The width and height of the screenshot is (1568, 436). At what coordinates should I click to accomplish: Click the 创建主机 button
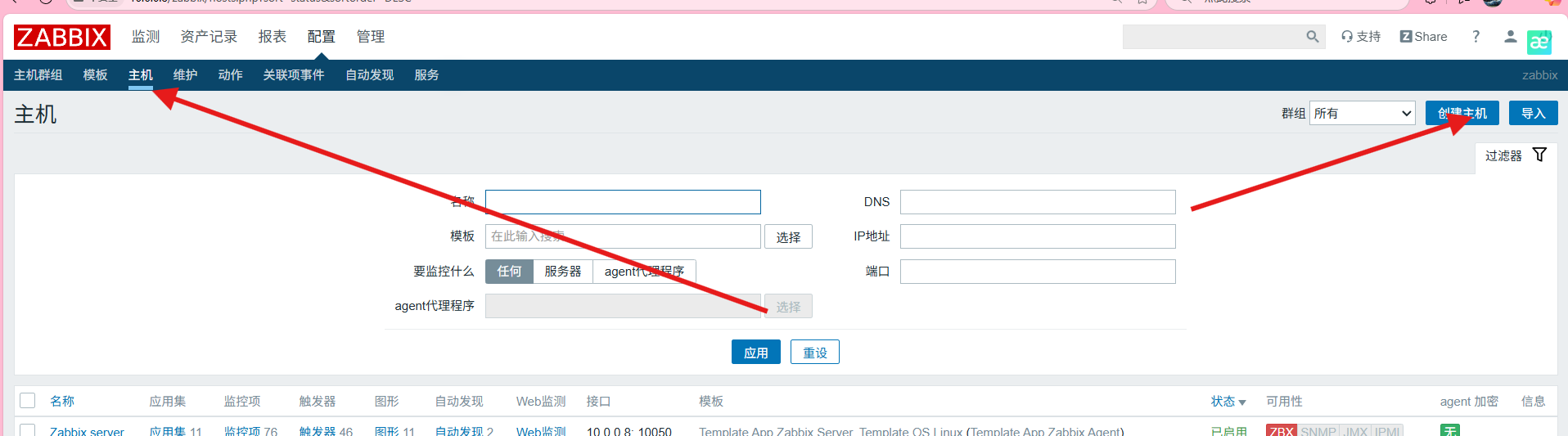pos(1462,113)
